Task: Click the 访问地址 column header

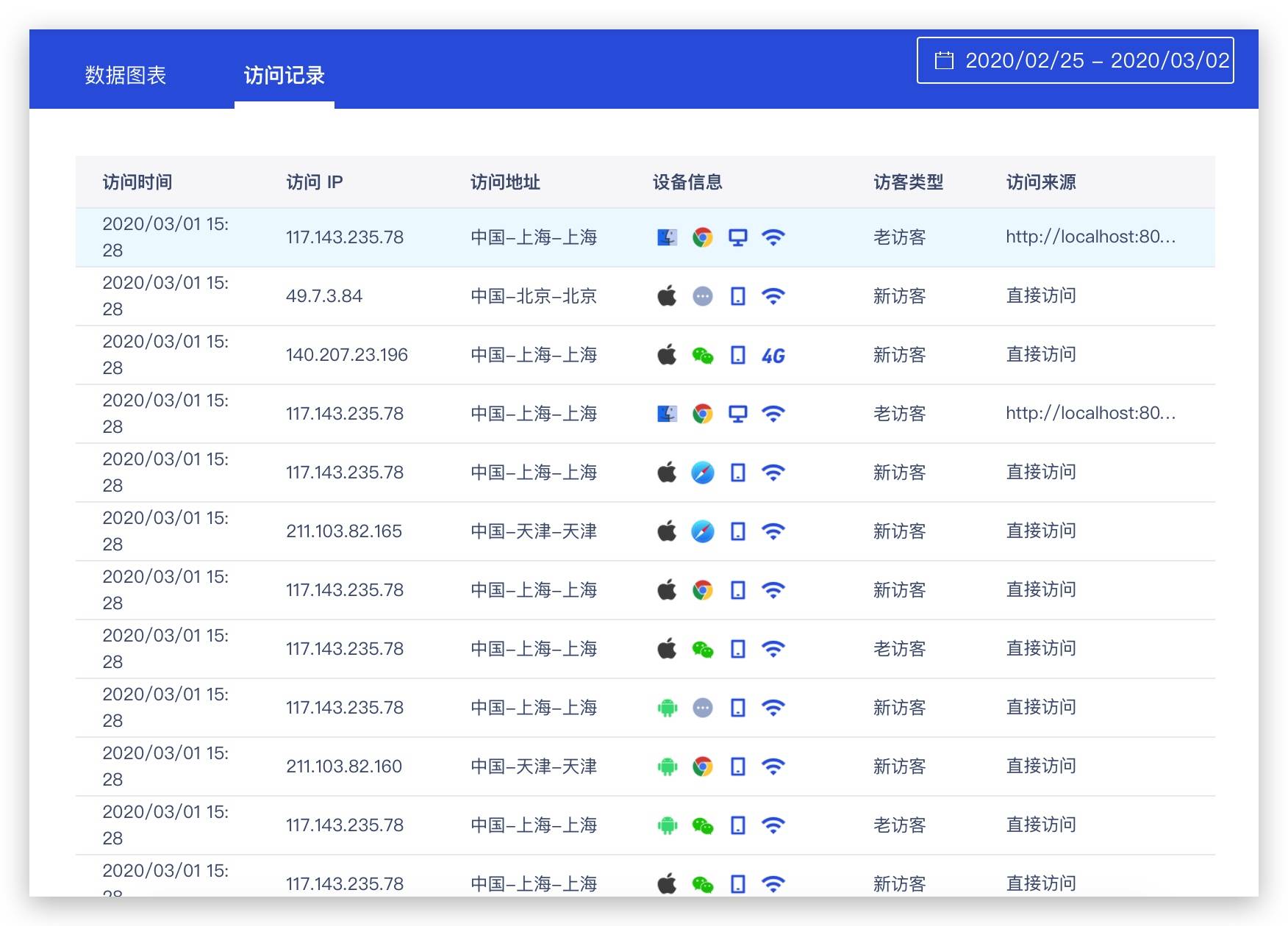Action: point(505,182)
